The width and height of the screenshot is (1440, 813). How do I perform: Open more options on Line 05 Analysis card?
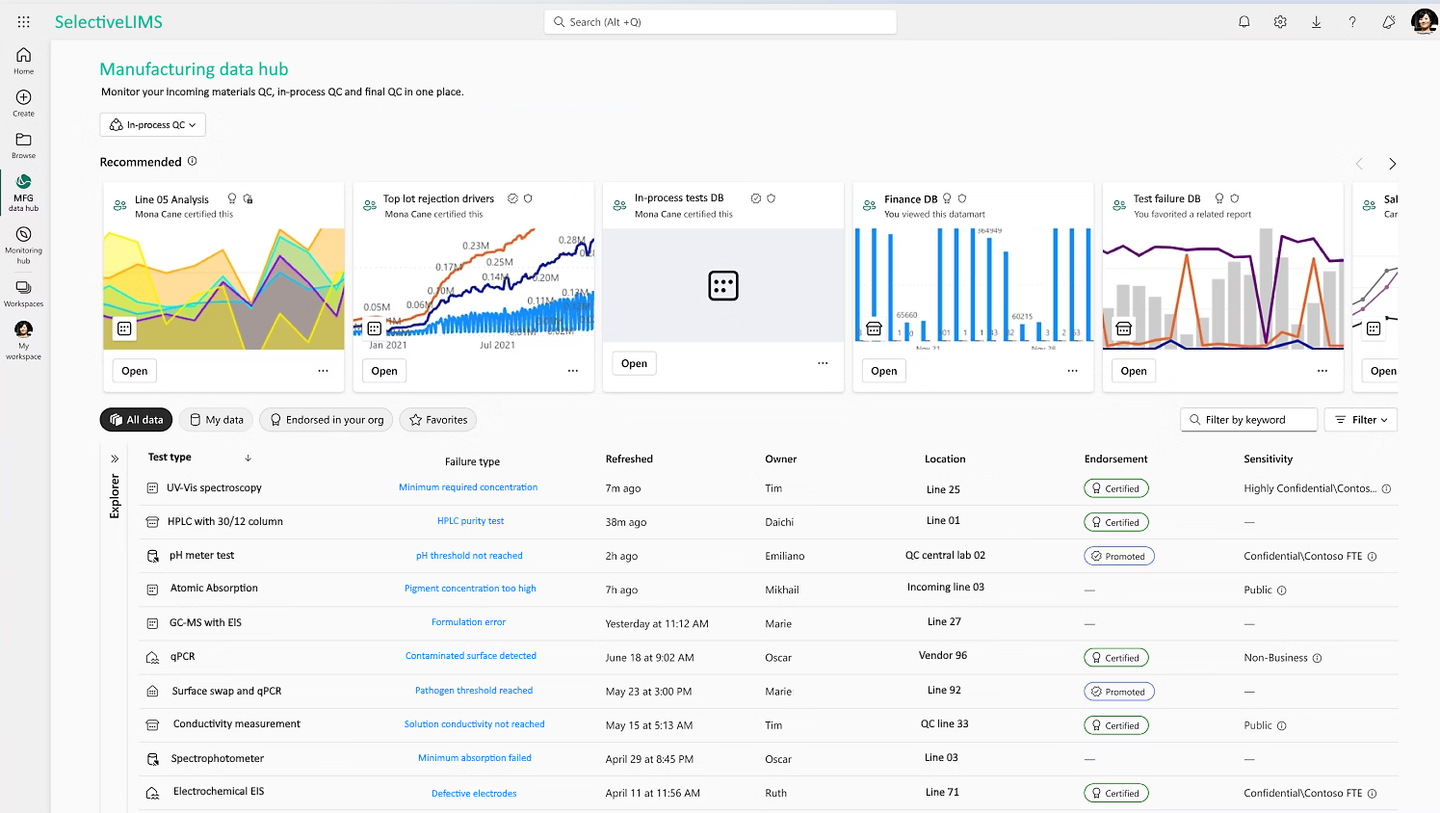pyautogui.click(x=323, y=371)
